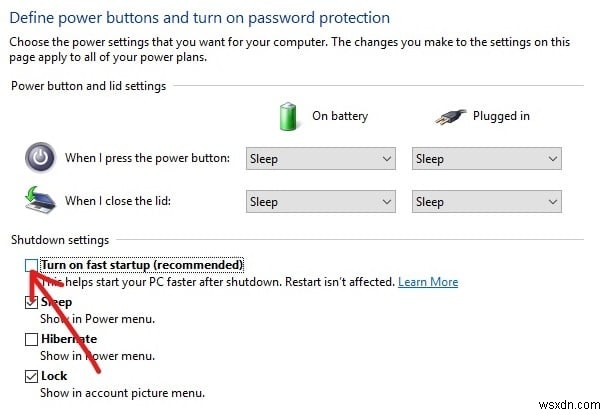
Task: Click the close lid laptop icon
Action: click(40, 200)
